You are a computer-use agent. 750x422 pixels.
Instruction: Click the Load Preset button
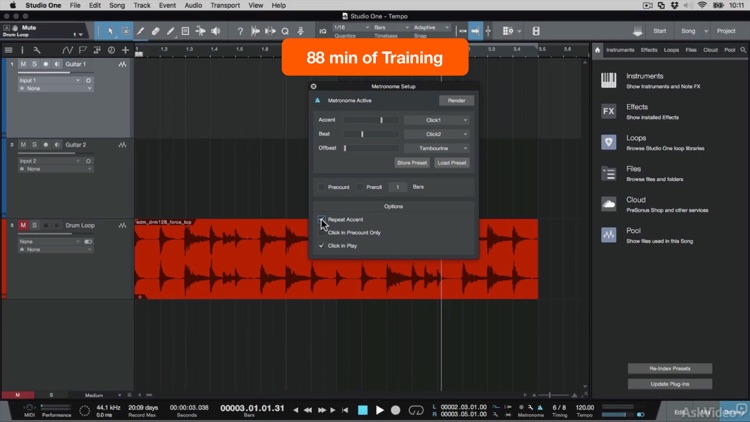click(452, 163)
